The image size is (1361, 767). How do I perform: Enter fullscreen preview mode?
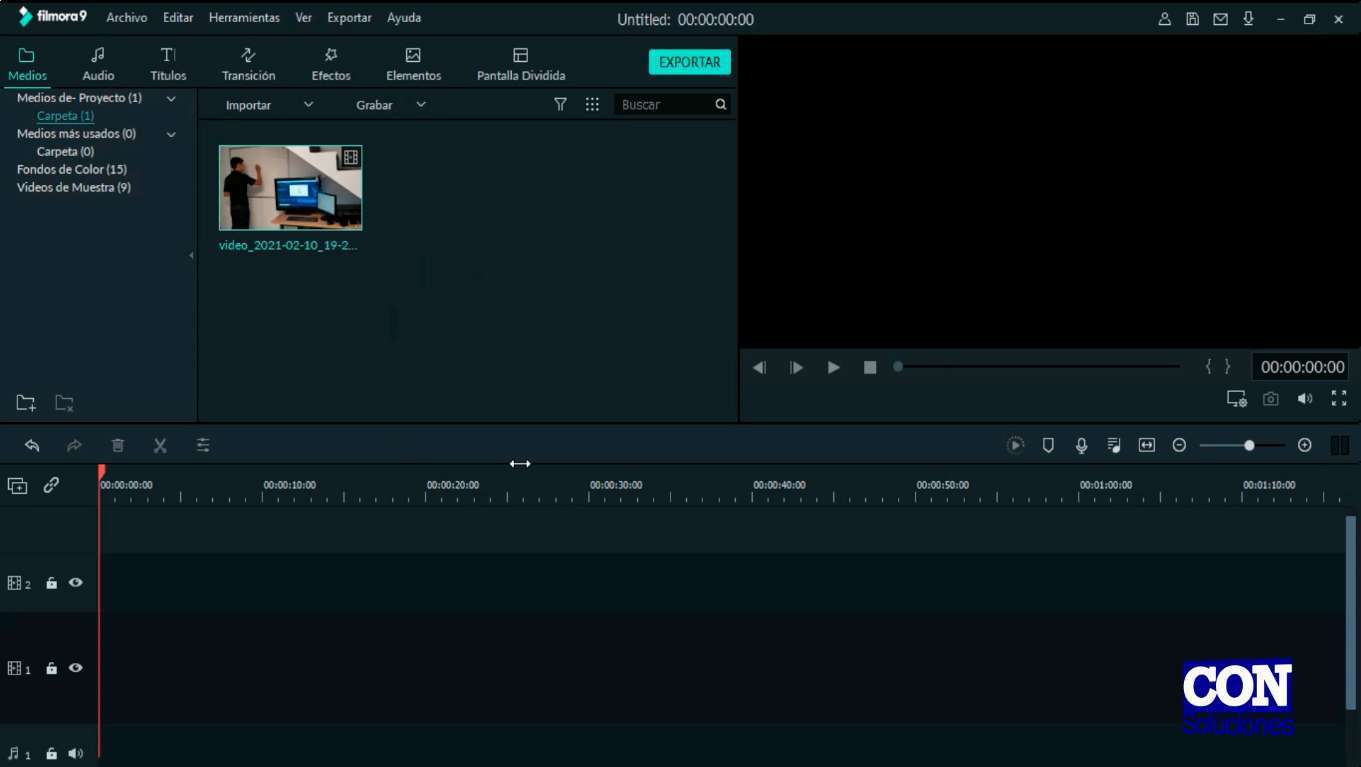pyautogui.click(x=1339, y=398)
